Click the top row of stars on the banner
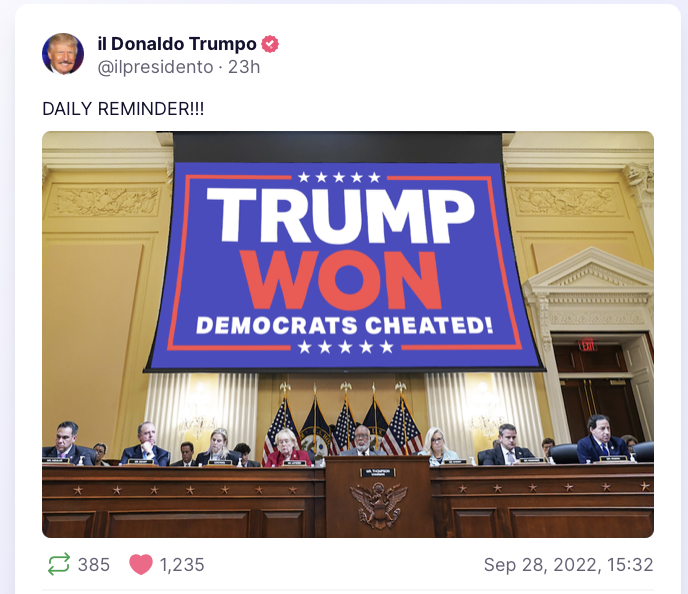 (339, 177)
